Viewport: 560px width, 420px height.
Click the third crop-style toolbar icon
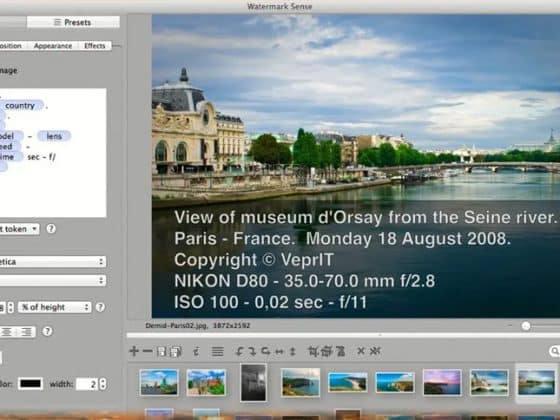[x=340, y=352]
